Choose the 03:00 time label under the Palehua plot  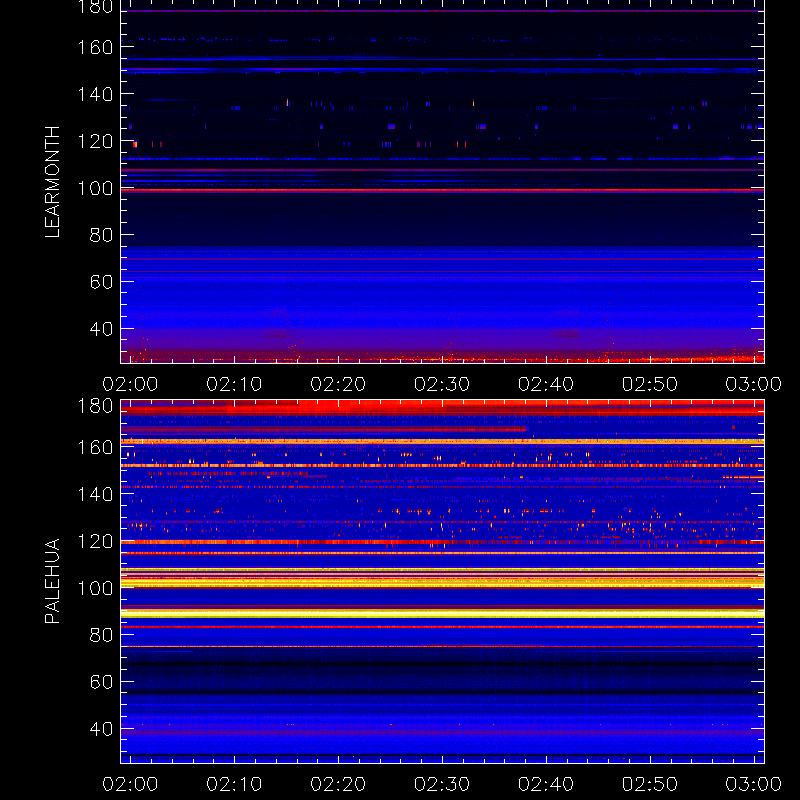point(754,784)
